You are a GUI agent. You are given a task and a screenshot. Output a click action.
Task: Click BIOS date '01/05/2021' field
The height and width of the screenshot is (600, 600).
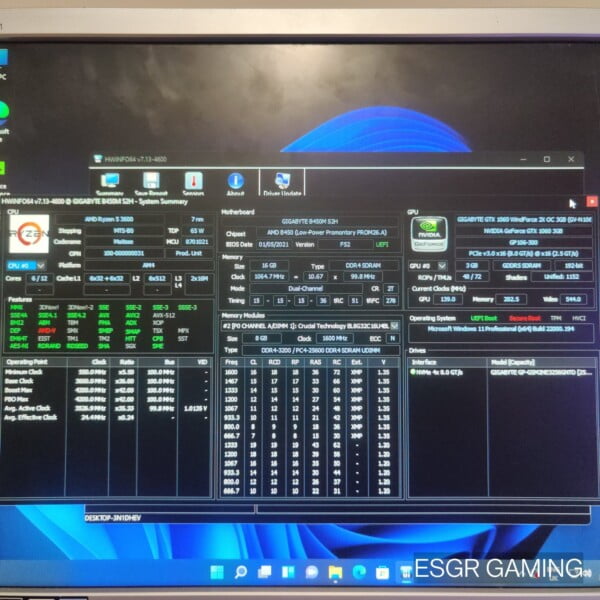point(273,244)
